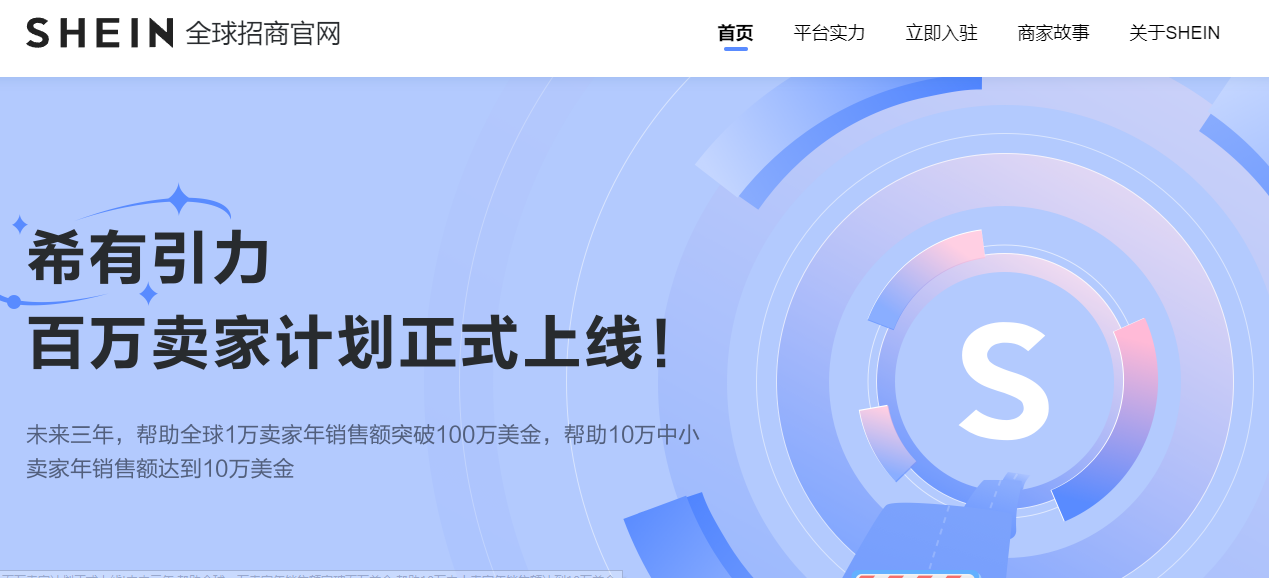Click the SHEIN logo in the header

coord(100,33)
